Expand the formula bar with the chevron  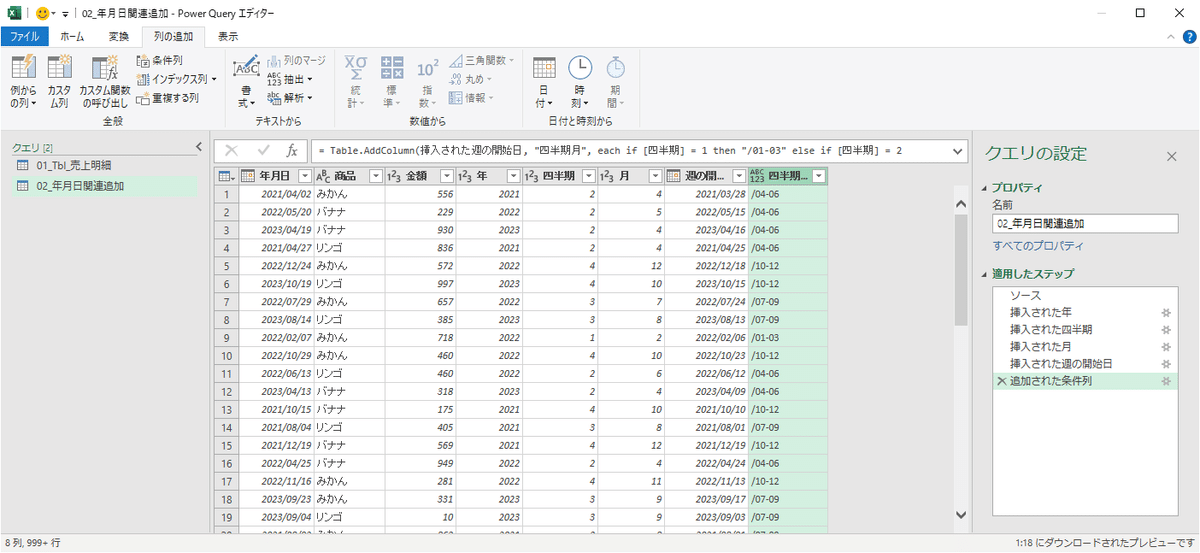957,151
